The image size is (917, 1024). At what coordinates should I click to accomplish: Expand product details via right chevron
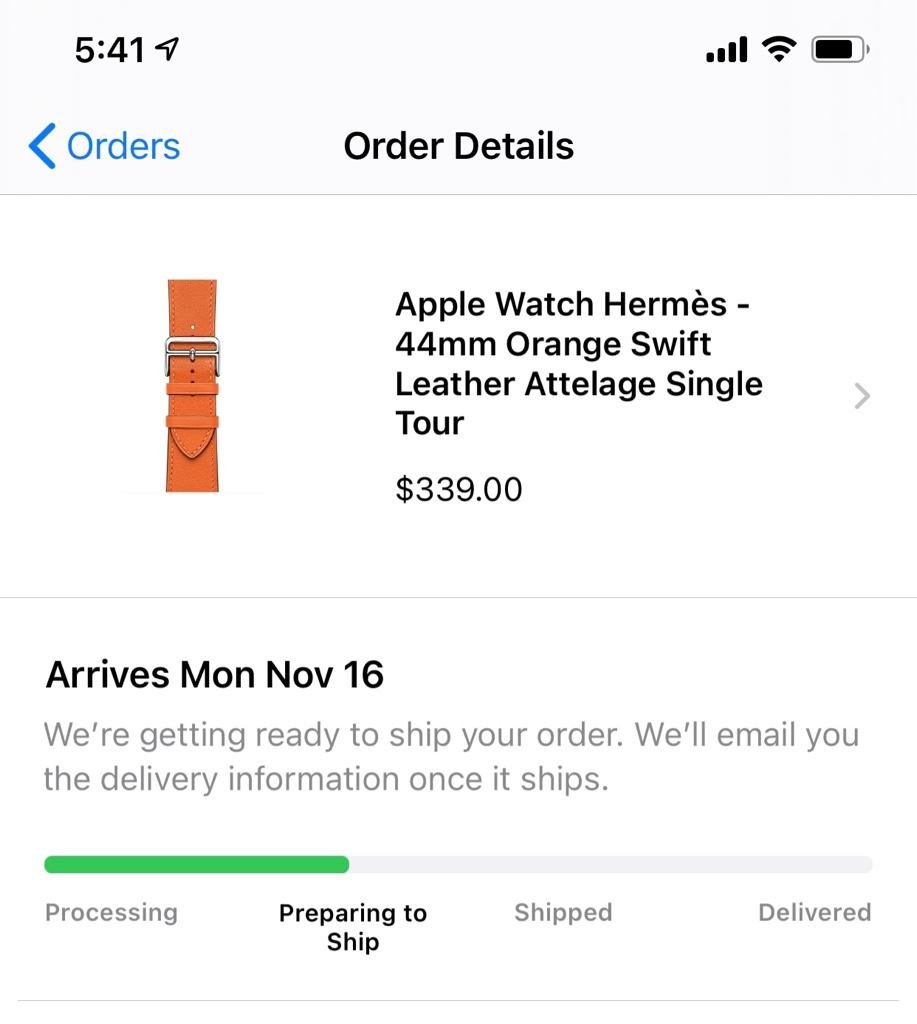862,396
